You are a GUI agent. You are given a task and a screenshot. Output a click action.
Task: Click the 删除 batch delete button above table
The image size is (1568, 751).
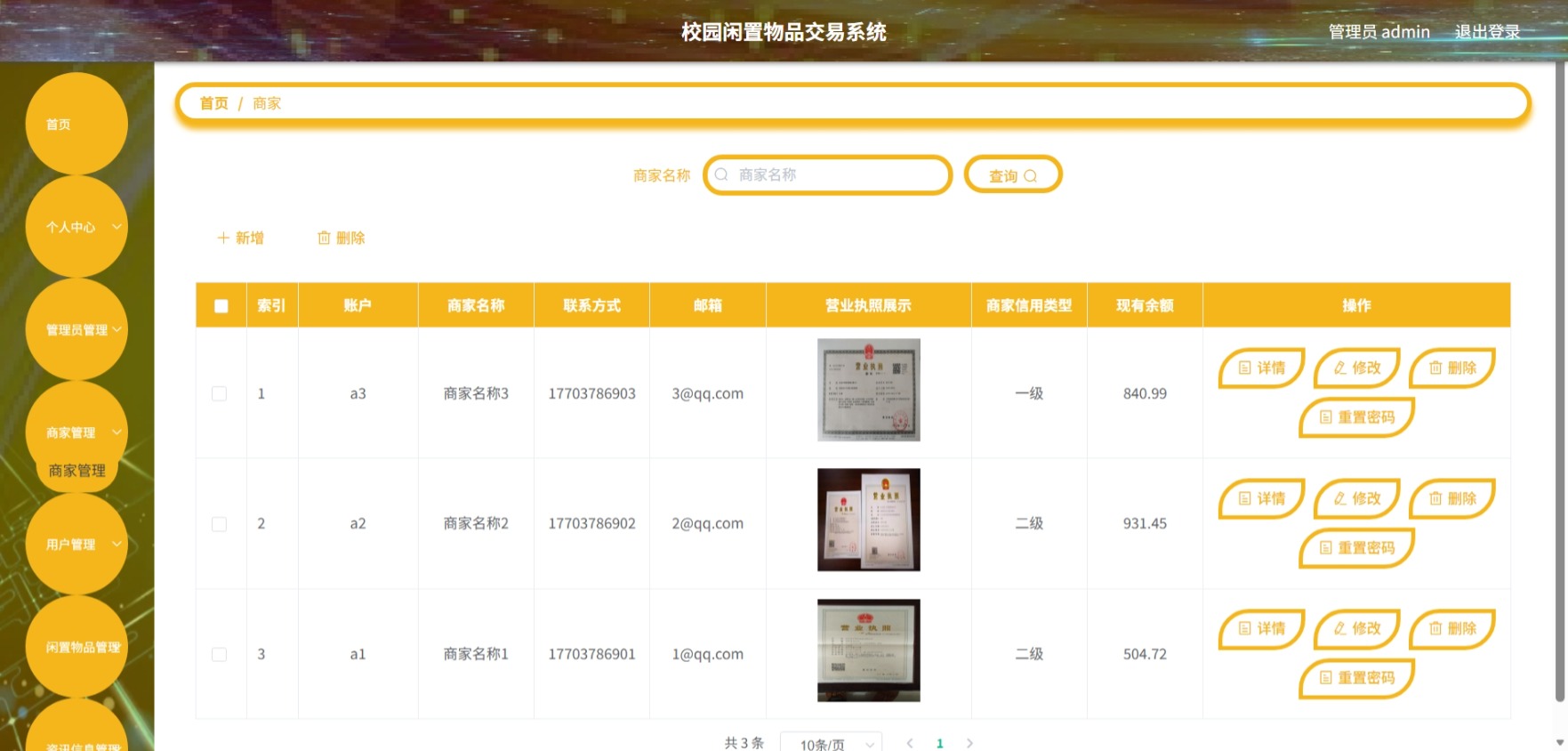pyautogui.click(x=342, y=238)
